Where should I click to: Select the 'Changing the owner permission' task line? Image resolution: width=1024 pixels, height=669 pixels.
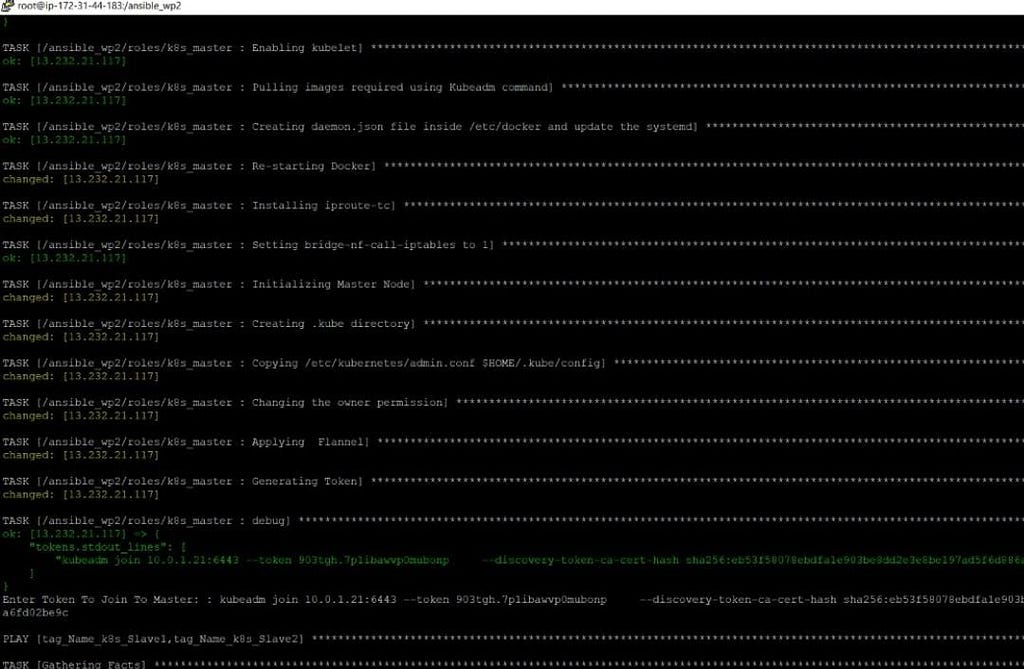513,402
